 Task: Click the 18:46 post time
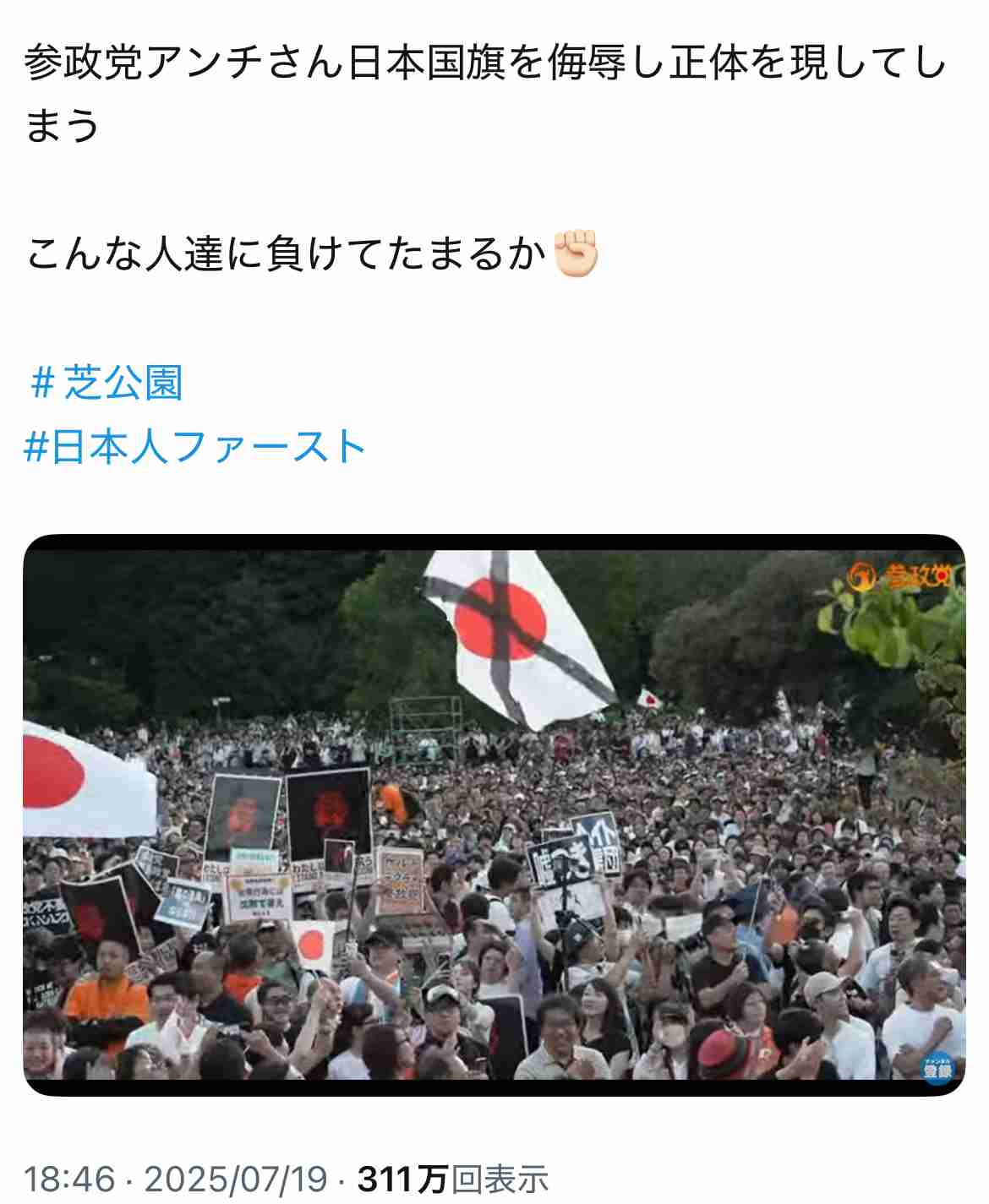click(69, 1179)
